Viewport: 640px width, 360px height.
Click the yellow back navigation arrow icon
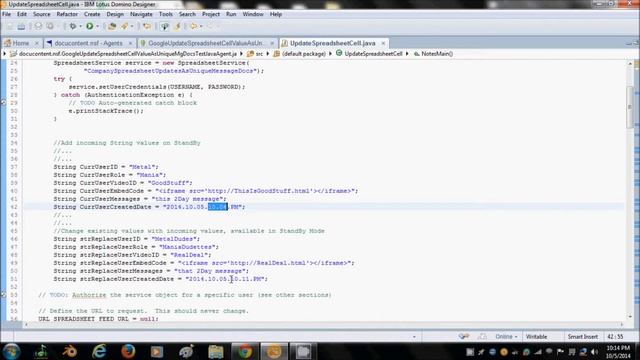[193, 27]
